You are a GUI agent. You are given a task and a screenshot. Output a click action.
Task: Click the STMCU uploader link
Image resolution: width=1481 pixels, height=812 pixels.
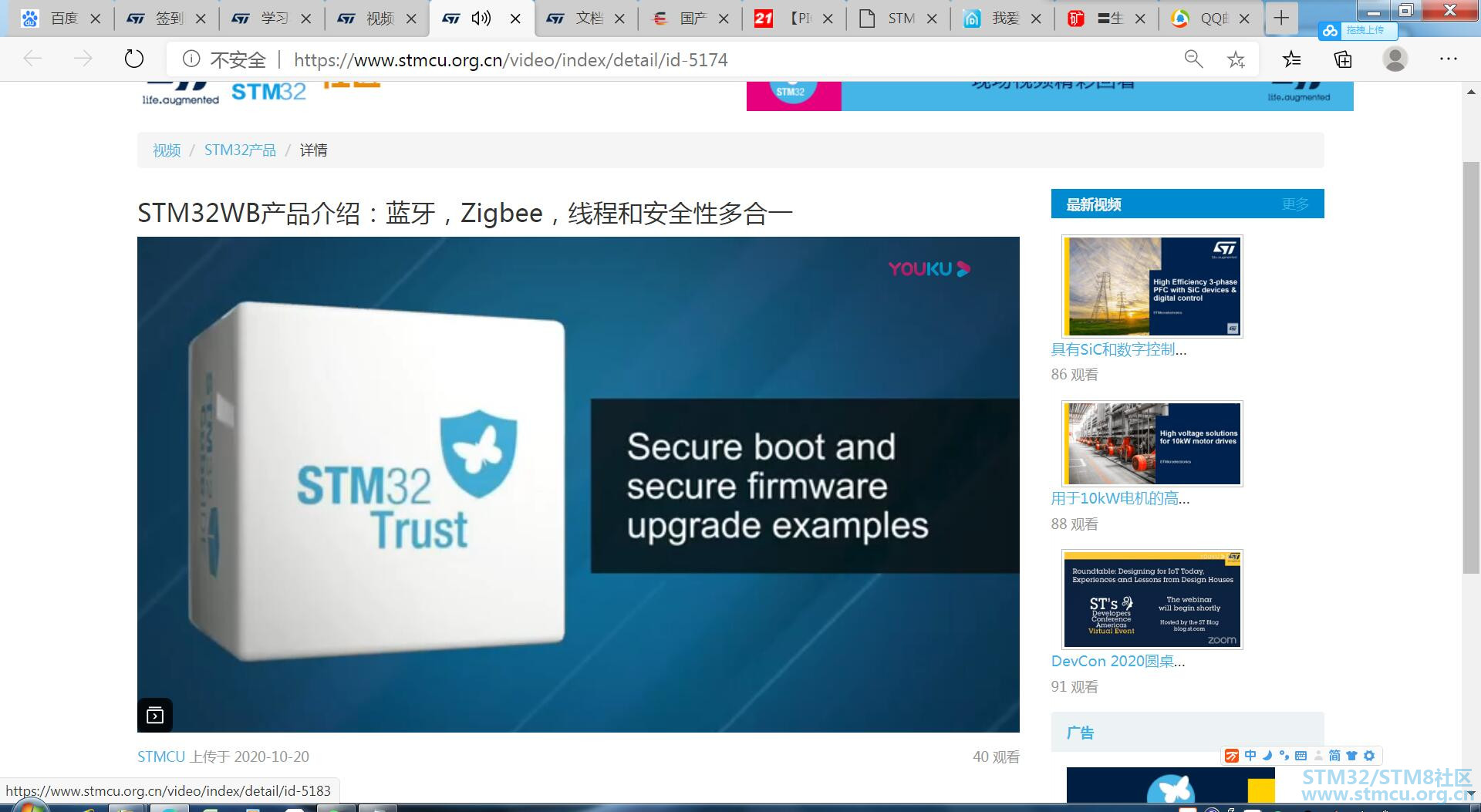[x=161, y=756]
